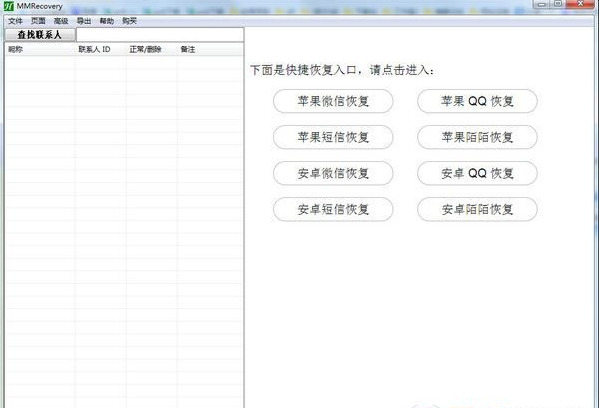Focus the contact search input field
Viewport: 599px width, 408px height.
point(160,35)
